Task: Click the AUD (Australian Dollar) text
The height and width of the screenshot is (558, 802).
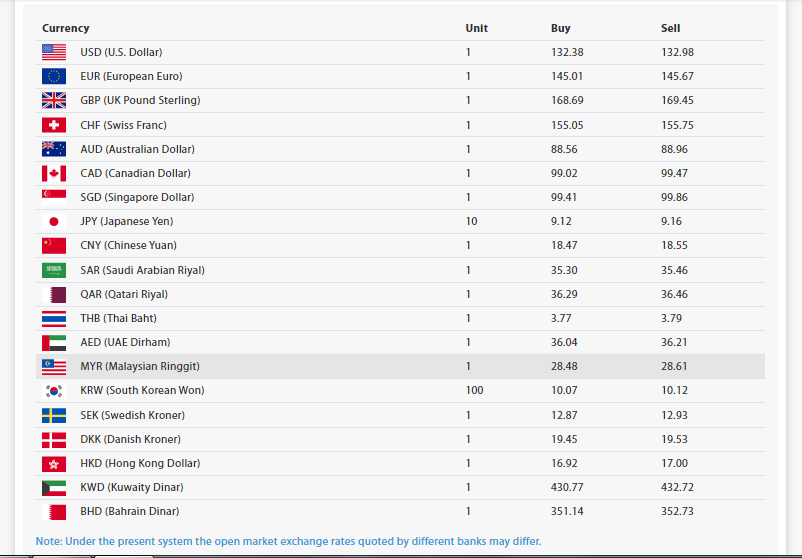Action: tap(137, 149)
